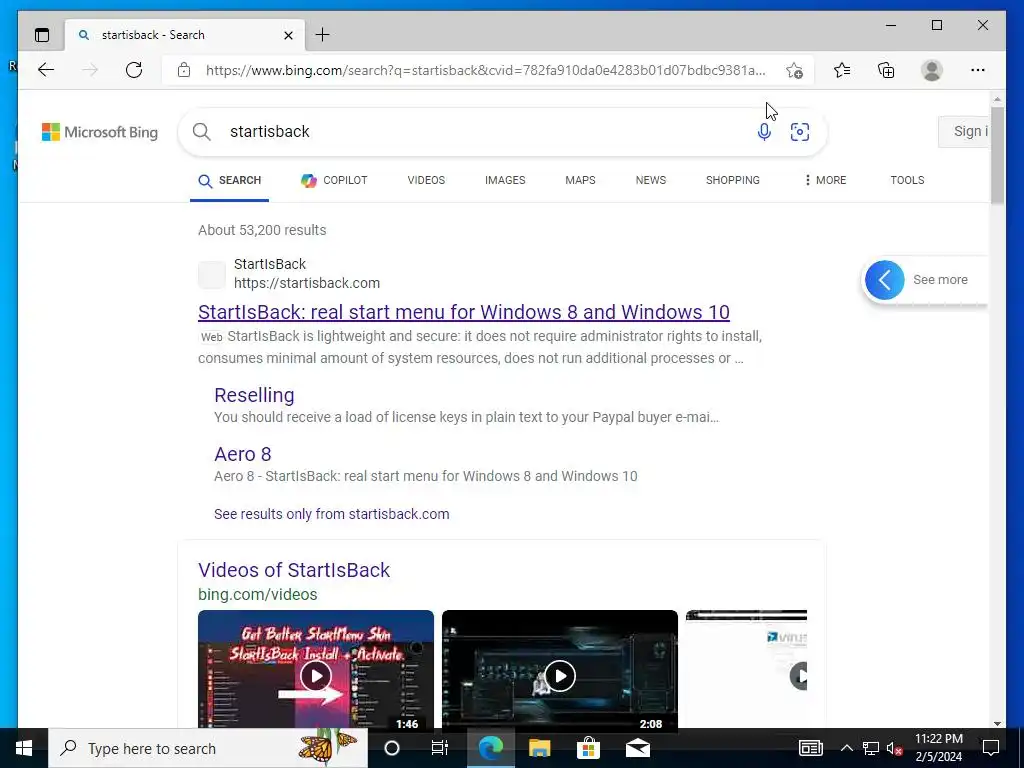
Task: Open Edge Settings and more menu
Action: (978, 70)
